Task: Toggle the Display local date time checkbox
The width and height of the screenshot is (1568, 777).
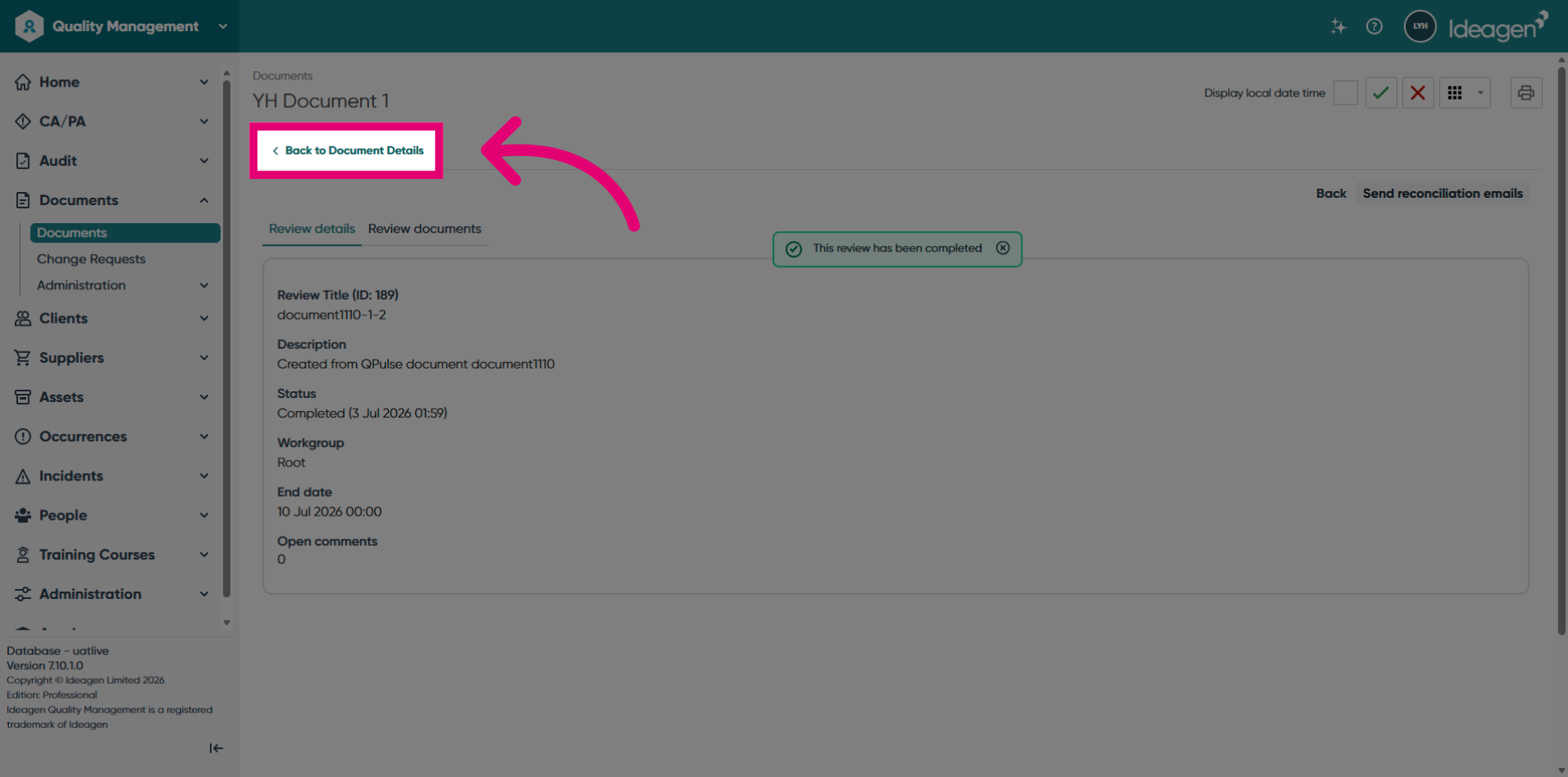Action: click(1345, 93)
